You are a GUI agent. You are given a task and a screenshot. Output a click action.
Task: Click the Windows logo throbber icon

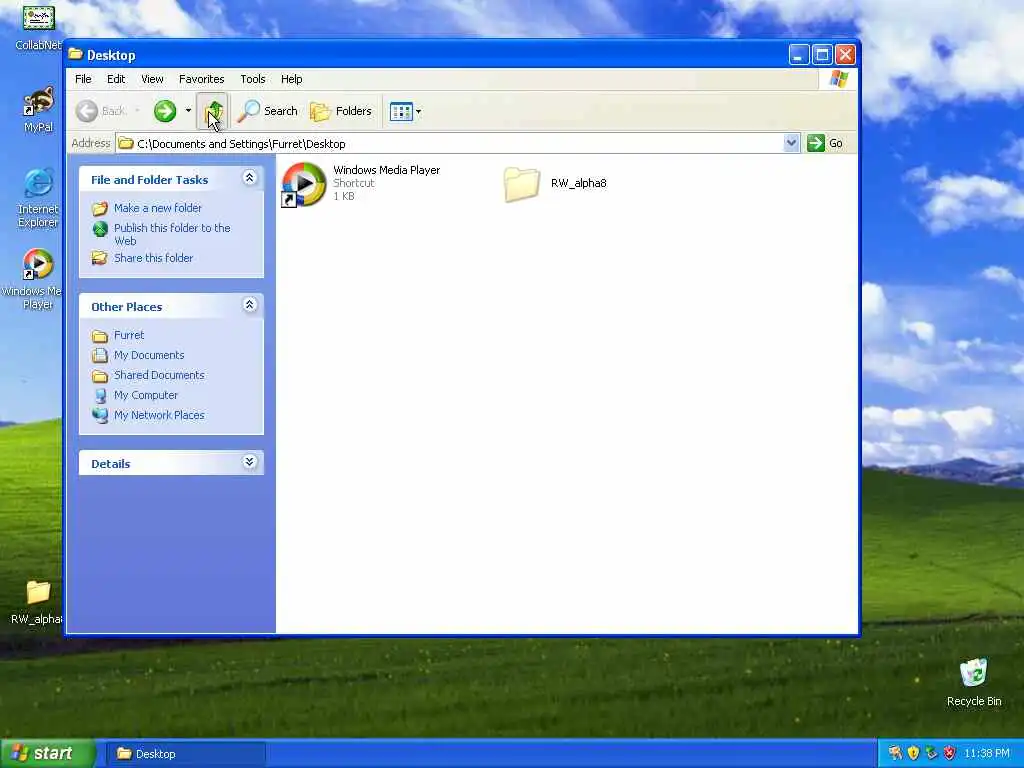click(x=839, y=79)
